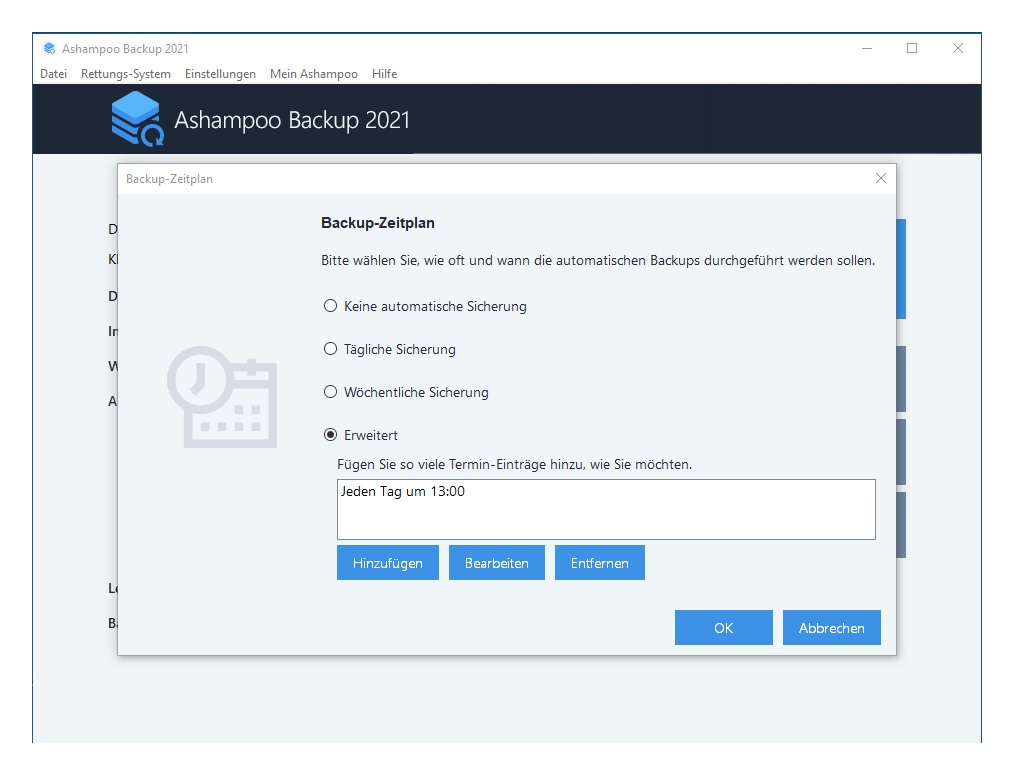This screenshot has height=775, width=1014.
Task: Select the Erweitert radio button
Action: (x=330, y=435)
